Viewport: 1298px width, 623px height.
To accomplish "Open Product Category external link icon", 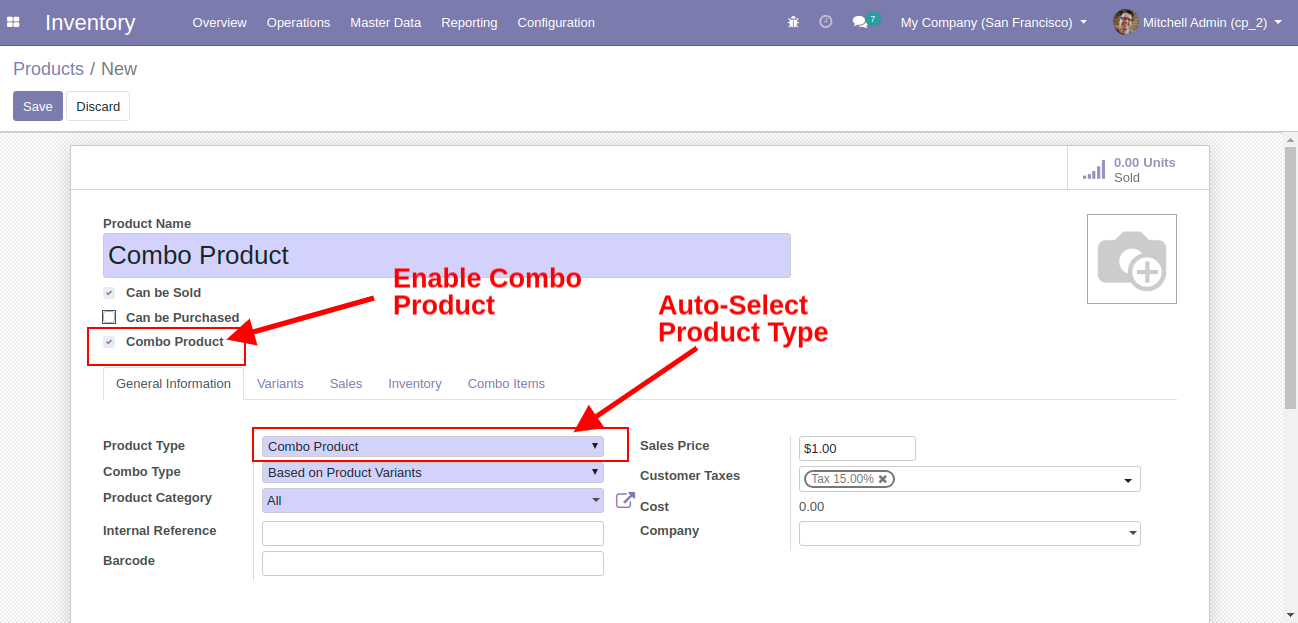I will pyautogui.click(x=625, y=500).
